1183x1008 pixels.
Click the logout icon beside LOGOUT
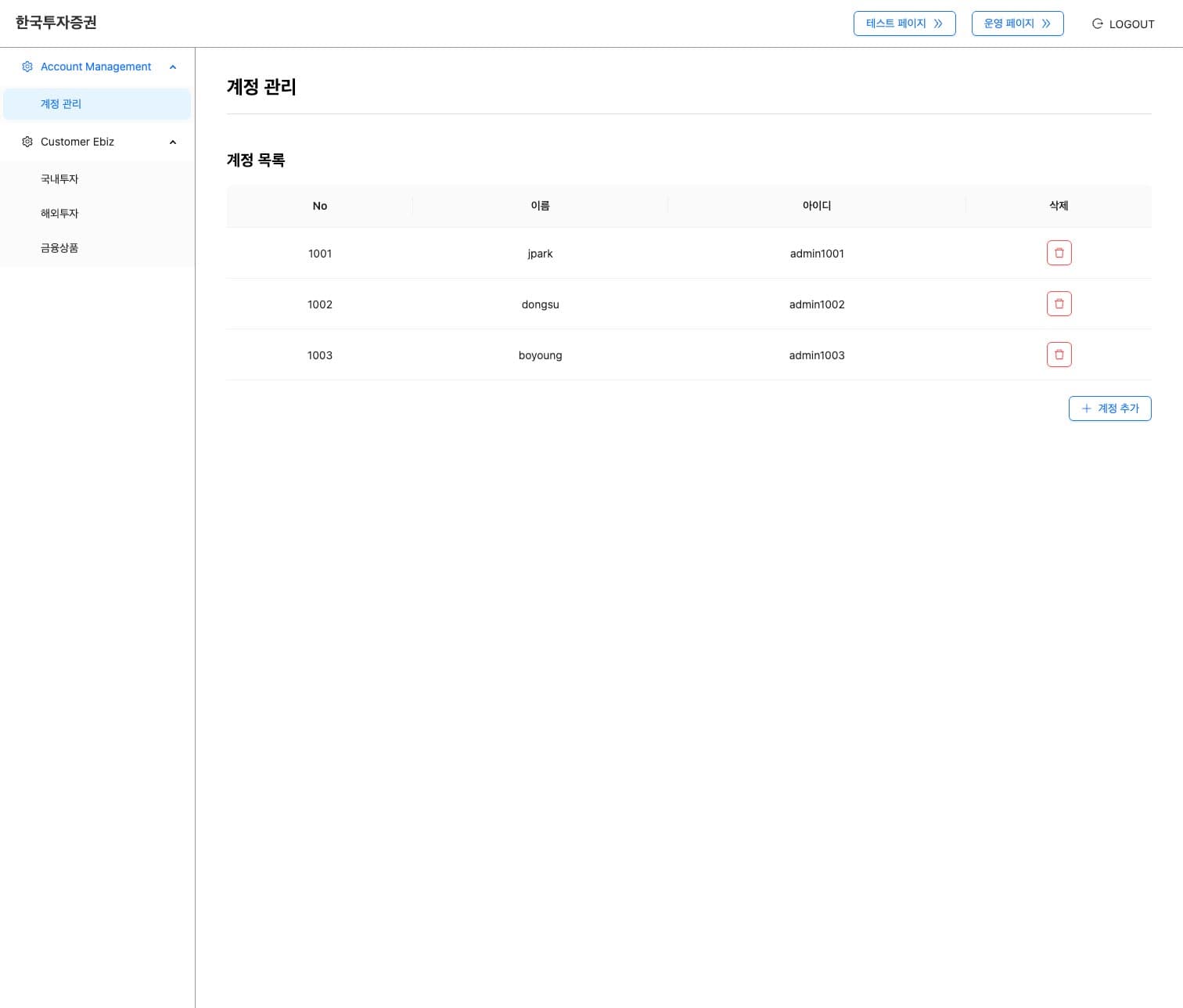[x=1097, y=23]
